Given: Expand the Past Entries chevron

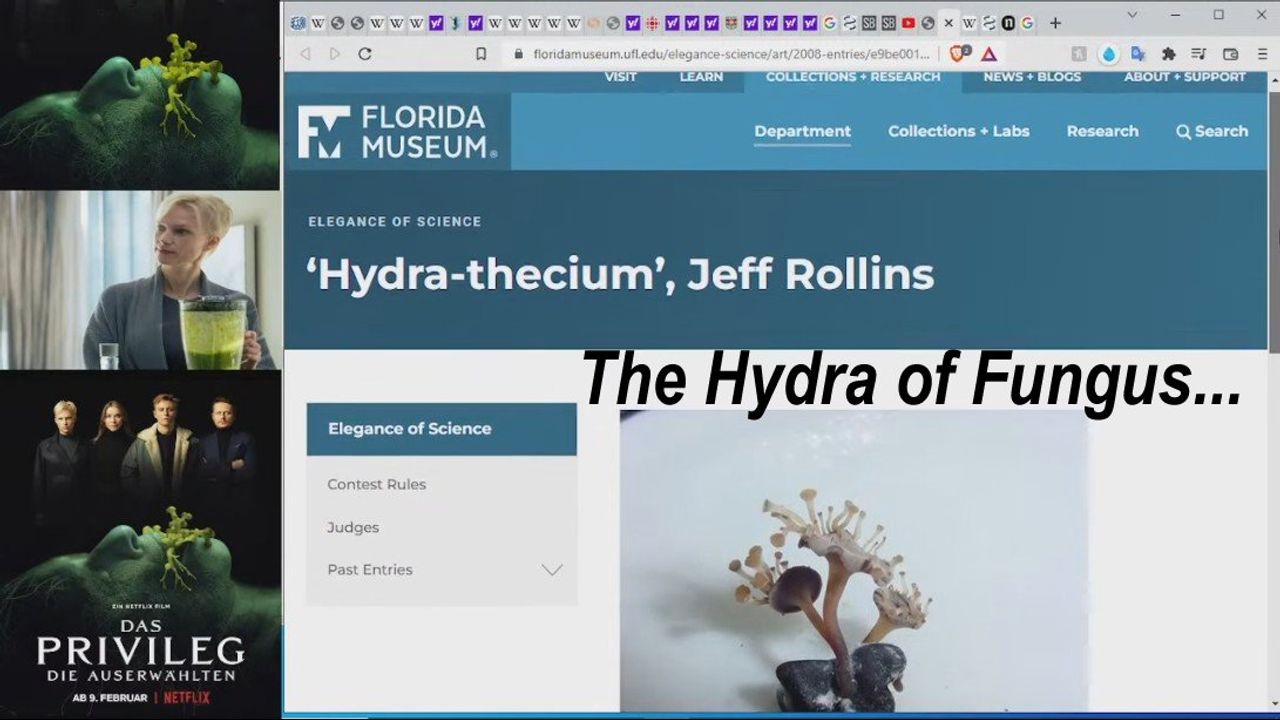Looking at the screenshot, I should click(x=552, y=570).
